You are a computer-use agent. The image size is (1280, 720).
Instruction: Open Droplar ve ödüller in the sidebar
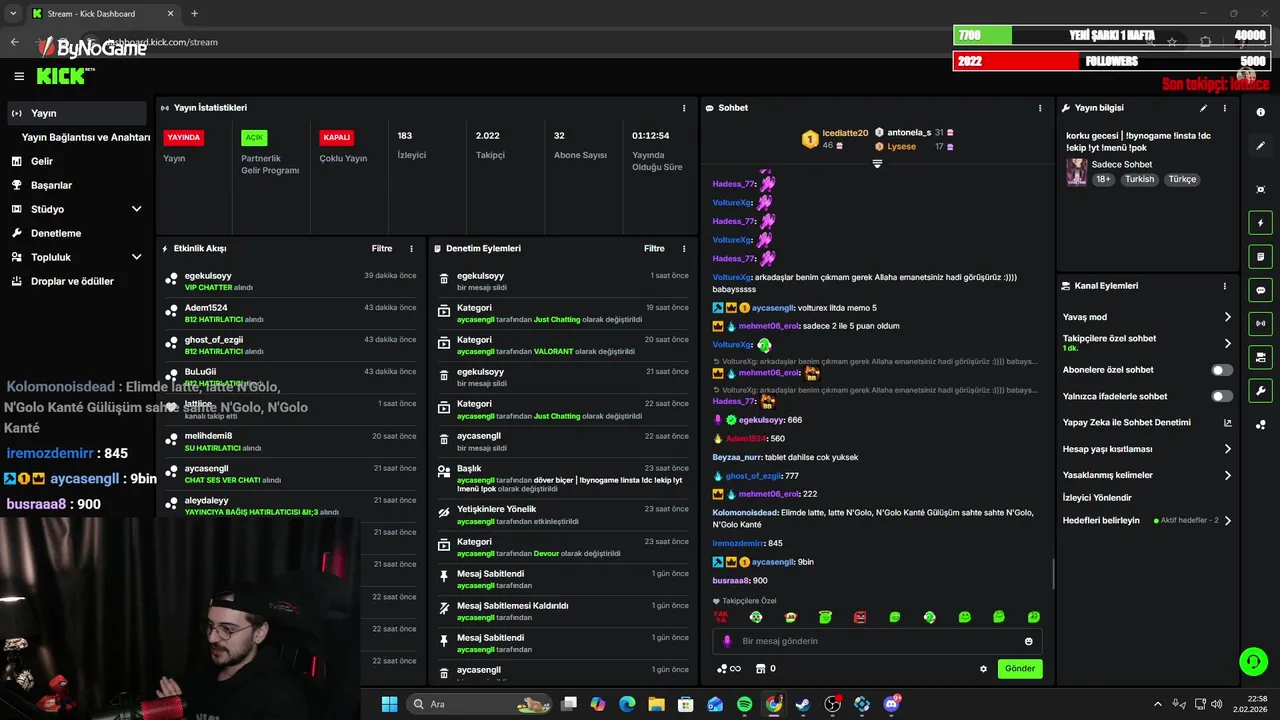77,281
